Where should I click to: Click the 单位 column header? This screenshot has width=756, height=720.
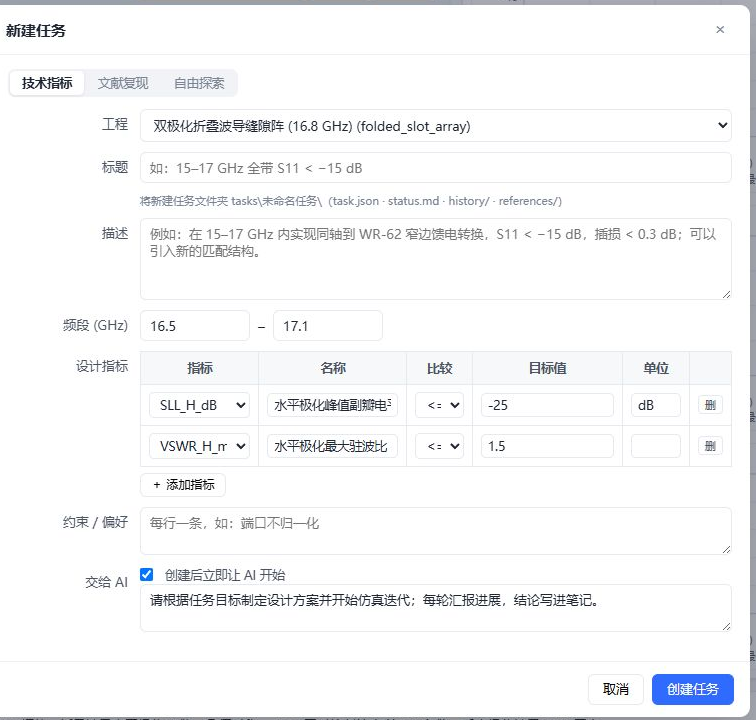(656, 368)
